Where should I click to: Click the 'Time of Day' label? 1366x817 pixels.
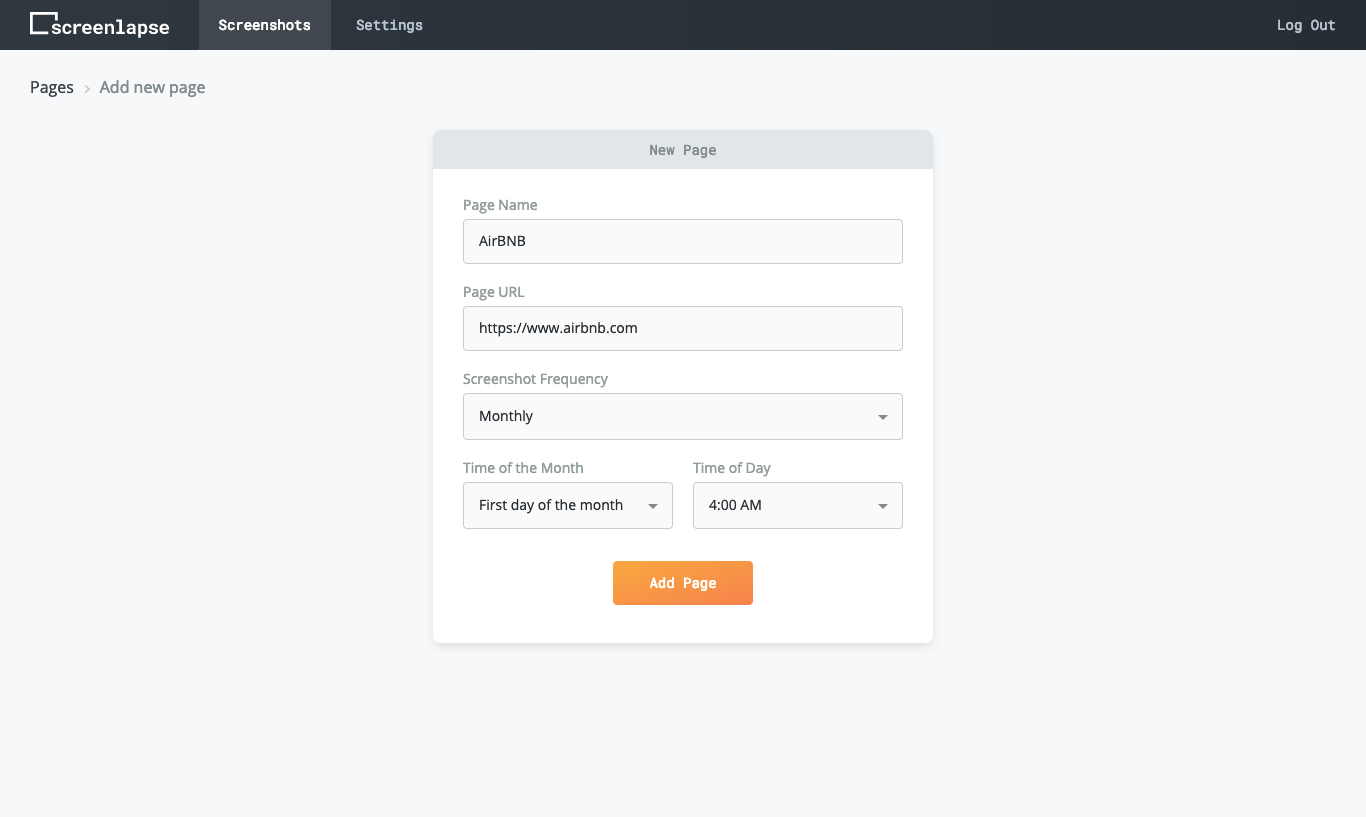(x=732, y=468)
